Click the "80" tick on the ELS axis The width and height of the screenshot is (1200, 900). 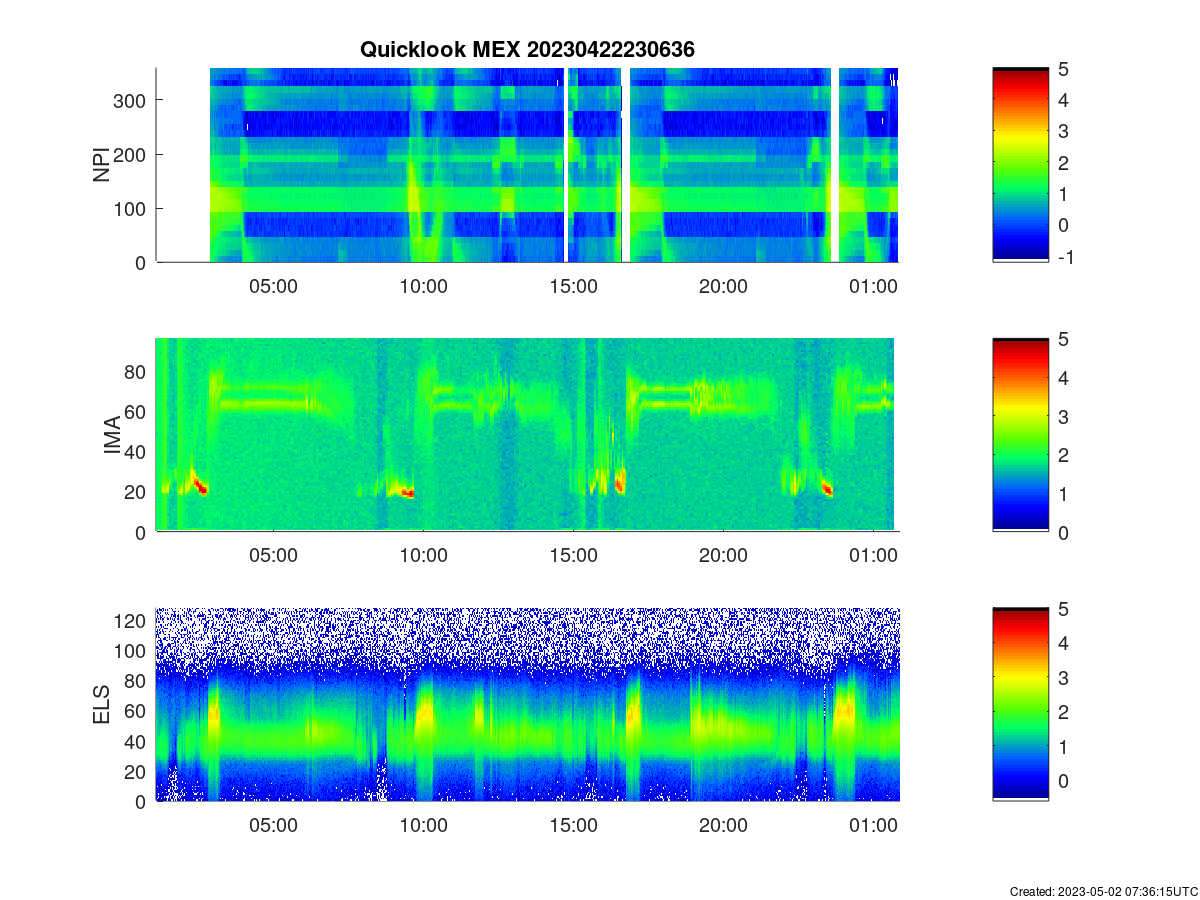(136, 681)
